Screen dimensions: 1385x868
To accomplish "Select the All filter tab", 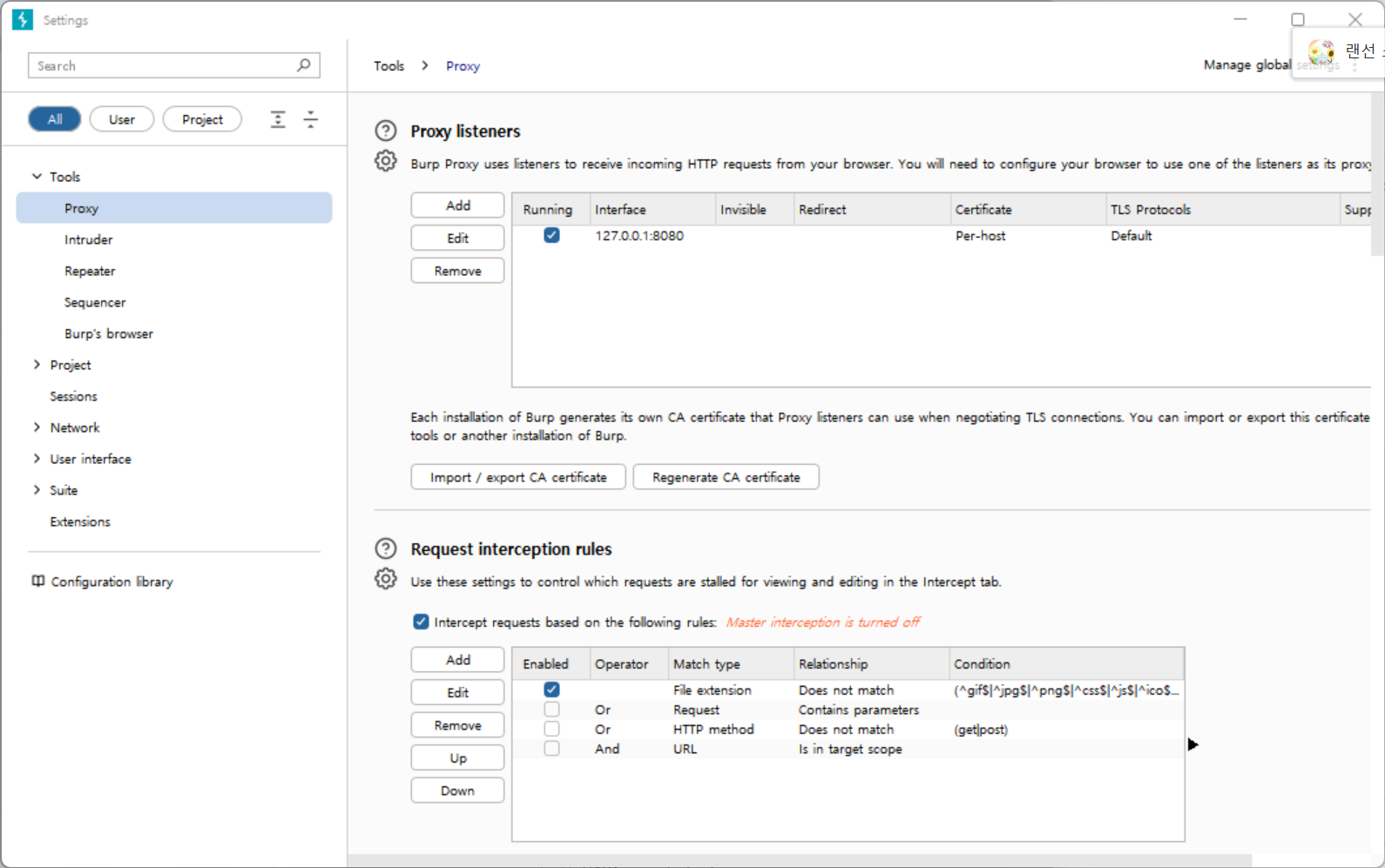I will click(54, 119).
